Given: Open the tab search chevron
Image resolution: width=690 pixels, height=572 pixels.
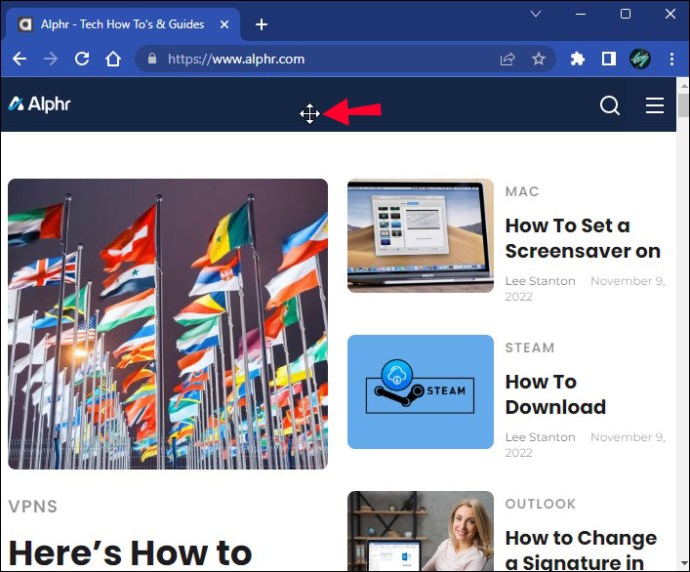Looking at the screenshot, I should (x=536, y=14).
